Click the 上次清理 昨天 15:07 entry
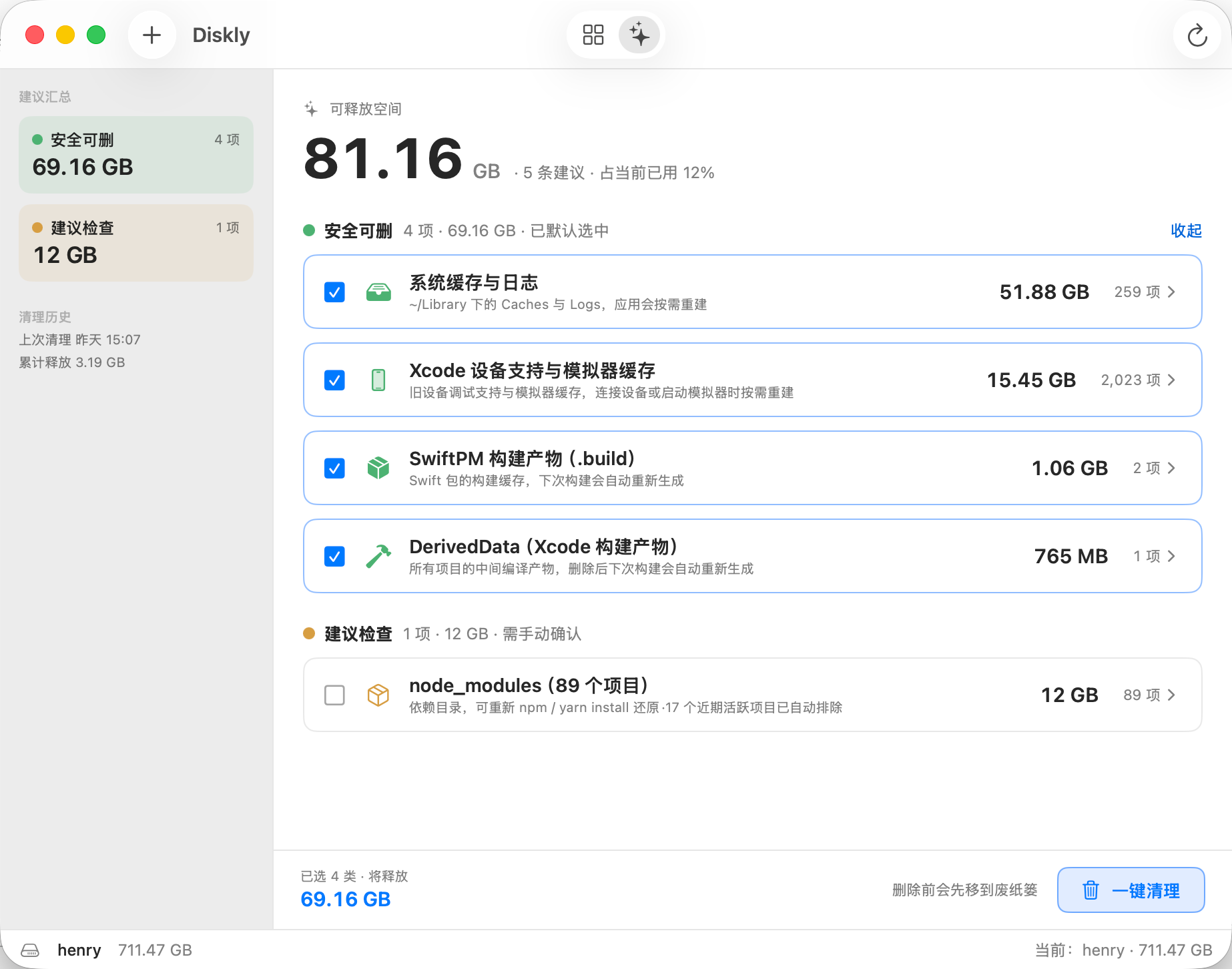This screenshot has height=969, width=1232. tap(79, 340)
